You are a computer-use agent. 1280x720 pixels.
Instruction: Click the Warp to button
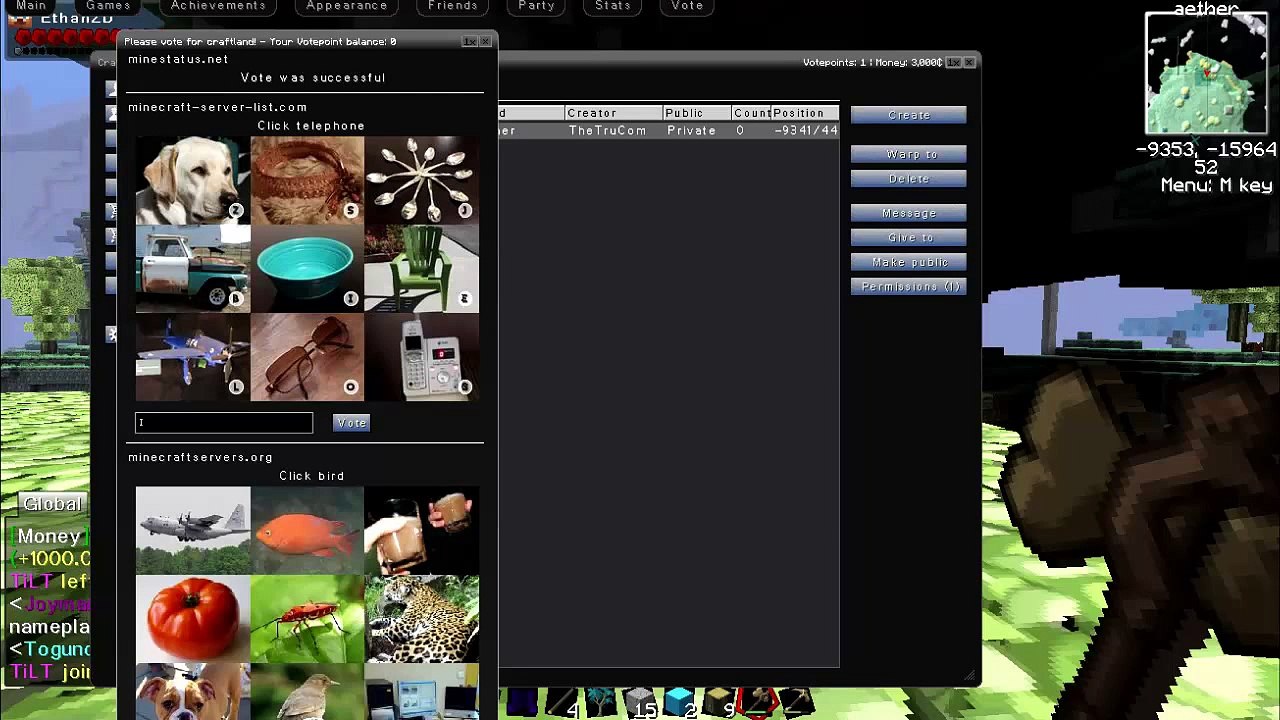click(x=909, y=154)
